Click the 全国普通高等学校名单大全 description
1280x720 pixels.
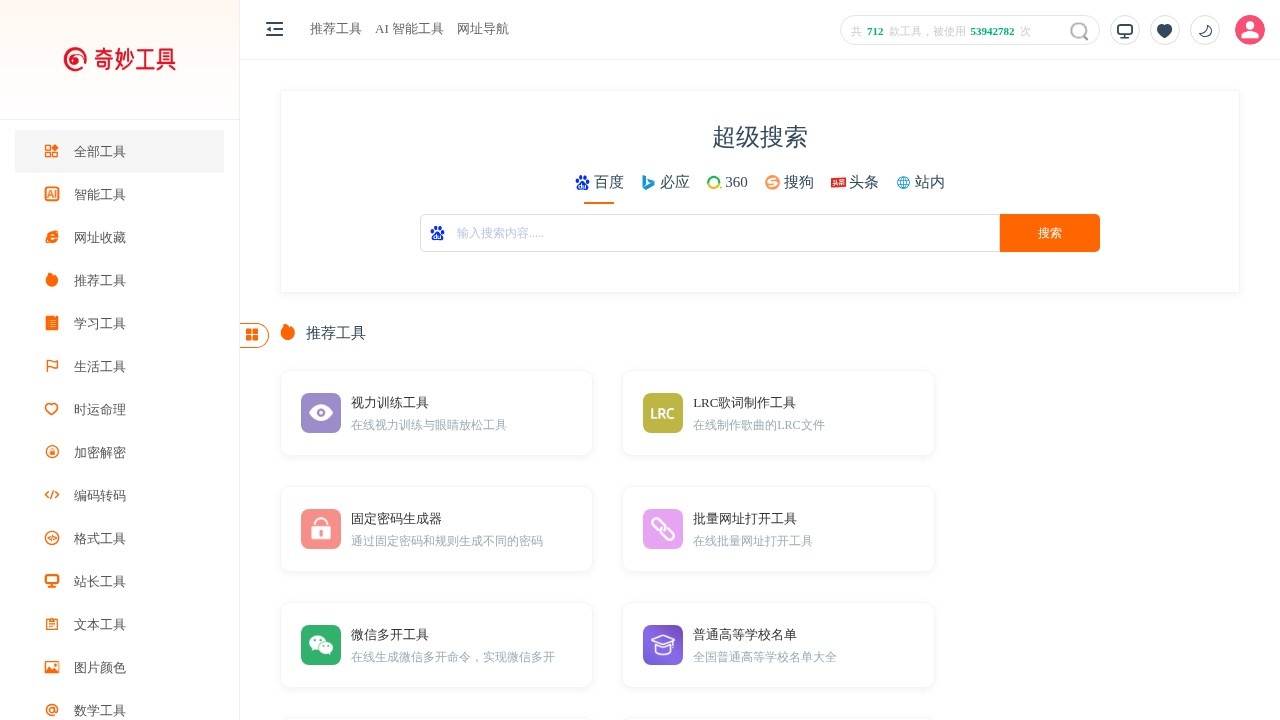(765, 657)
